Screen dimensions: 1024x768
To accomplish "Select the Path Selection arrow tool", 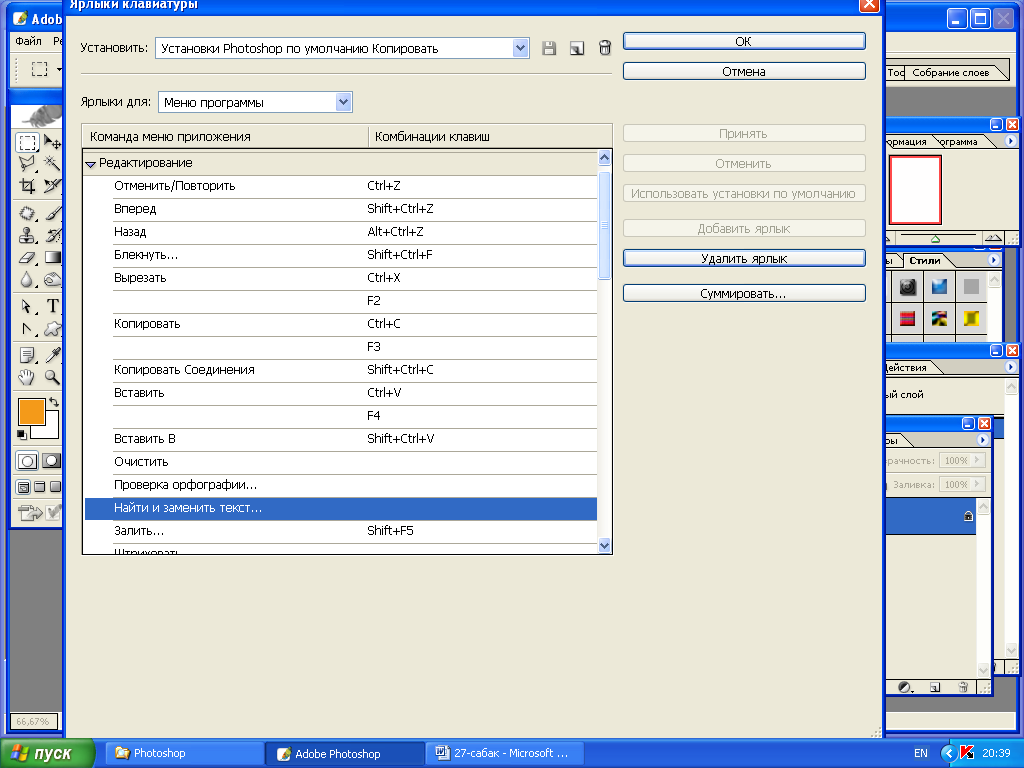I will point(27,306).
